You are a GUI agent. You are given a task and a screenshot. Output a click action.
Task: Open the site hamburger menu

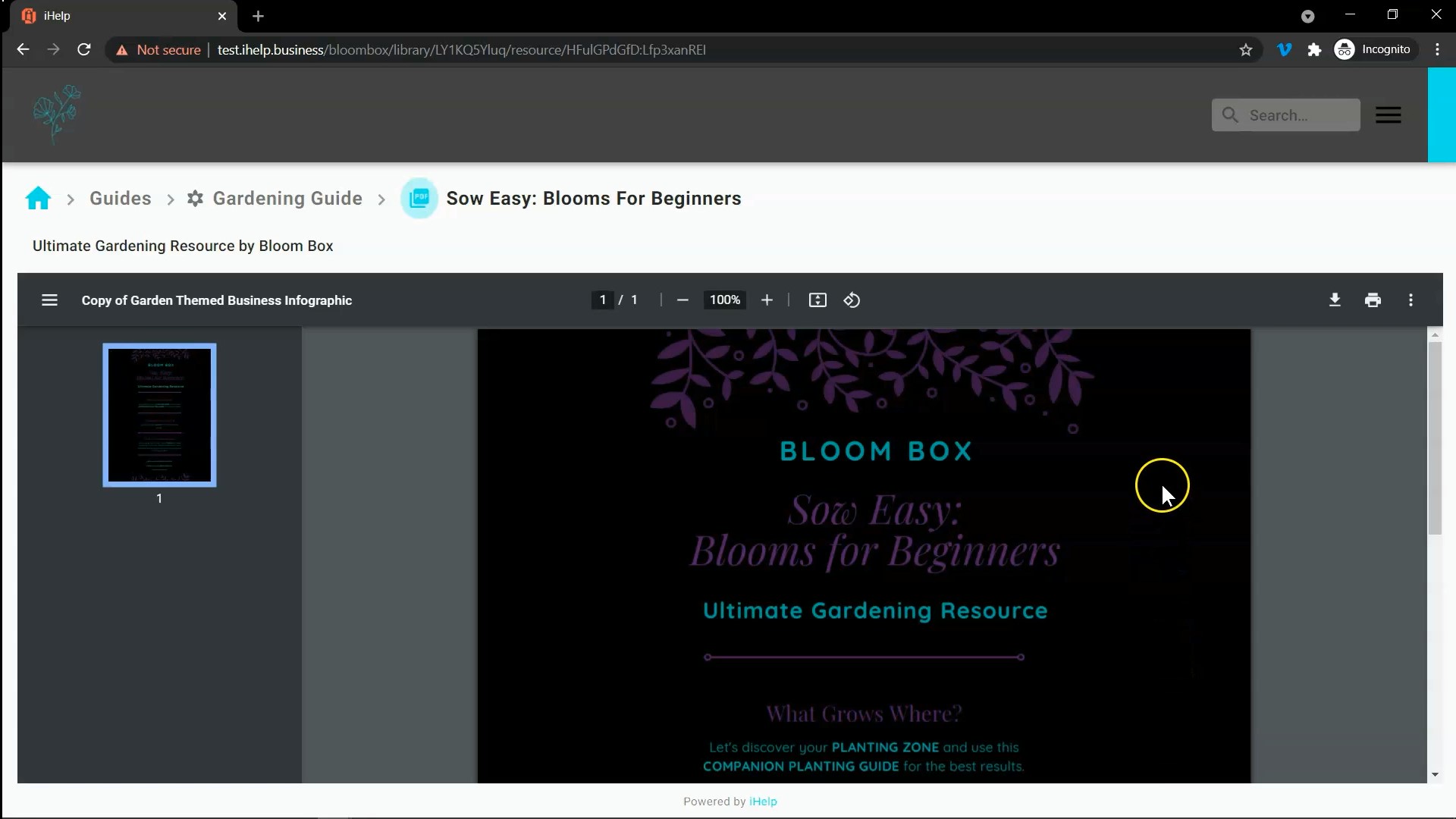coord(1388,115)
